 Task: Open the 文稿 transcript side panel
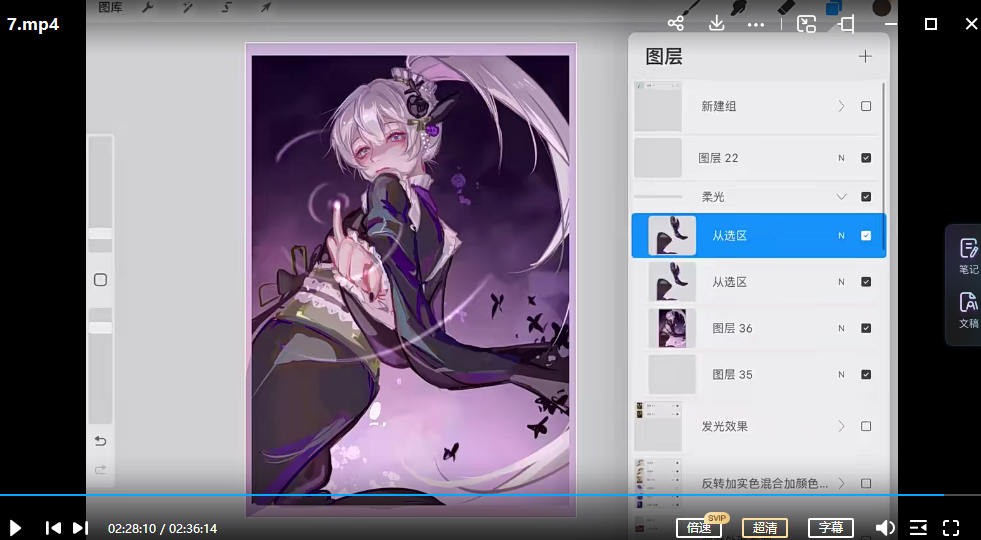(x=968, y=310)
